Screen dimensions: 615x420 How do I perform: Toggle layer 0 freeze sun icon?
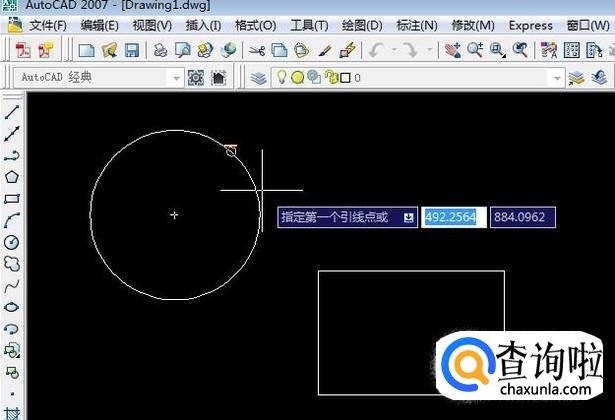click(x=298, y=77)
